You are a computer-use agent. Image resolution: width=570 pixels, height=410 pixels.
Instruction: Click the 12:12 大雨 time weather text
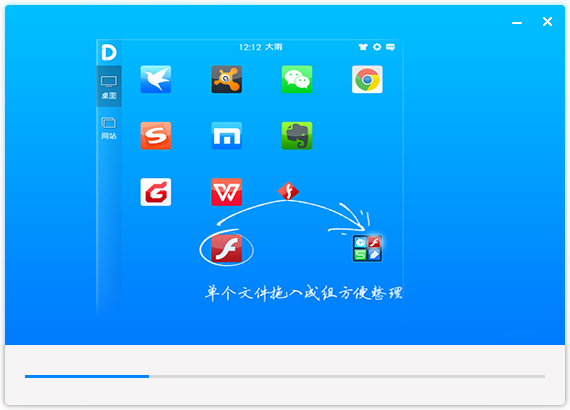(x=261, y=47)
